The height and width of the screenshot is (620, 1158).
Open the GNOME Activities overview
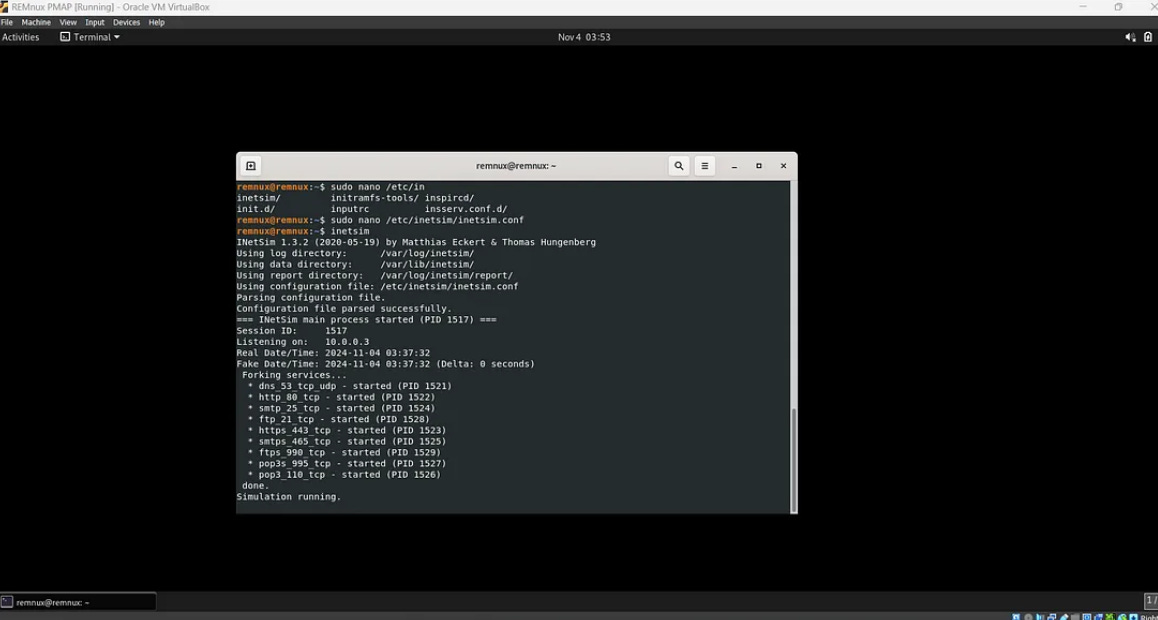pos(21,37)
